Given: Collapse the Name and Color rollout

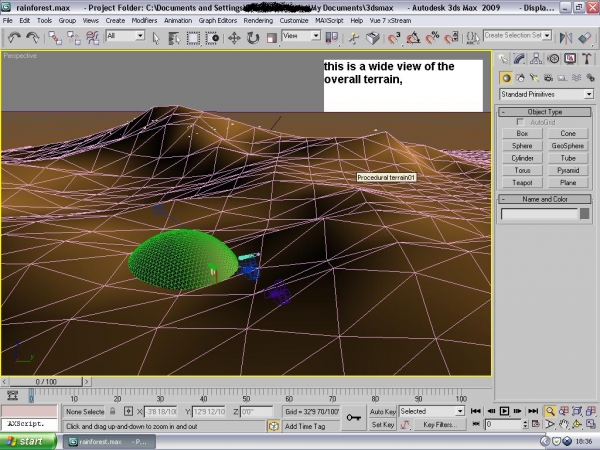Looking at the screenshot, I should click(545, 199).
